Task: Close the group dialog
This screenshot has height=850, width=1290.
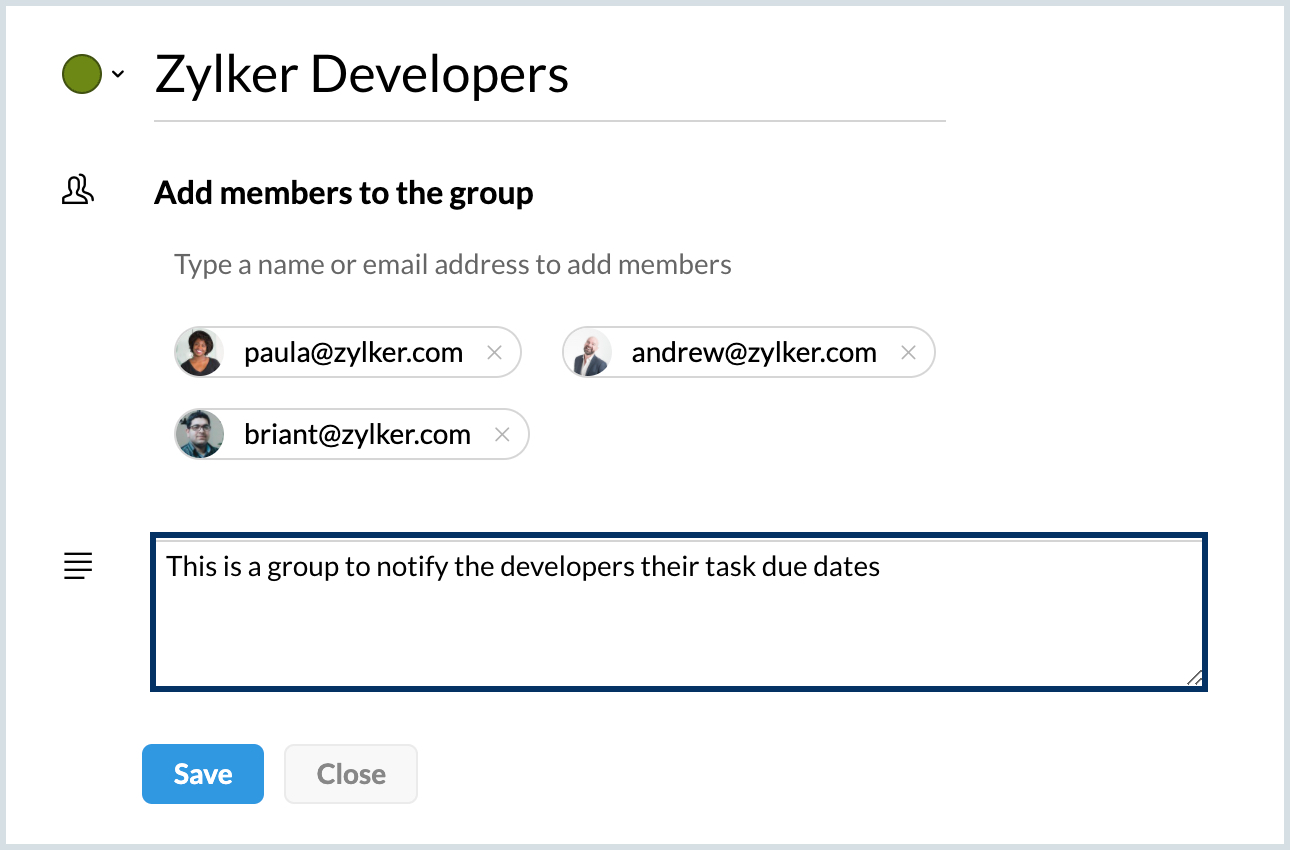Action: coord(351,774)
